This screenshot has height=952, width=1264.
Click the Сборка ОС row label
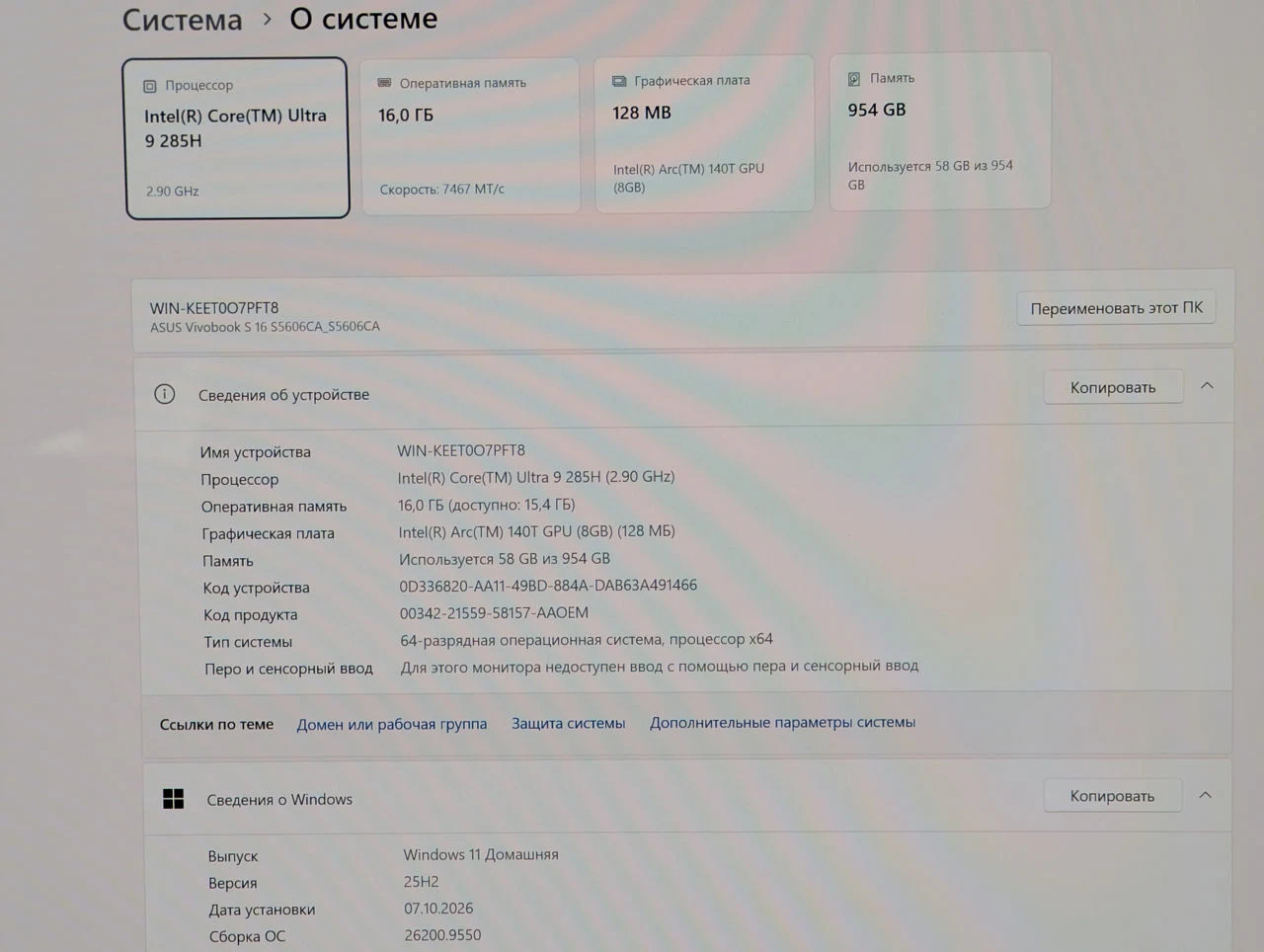click(247, 936)
